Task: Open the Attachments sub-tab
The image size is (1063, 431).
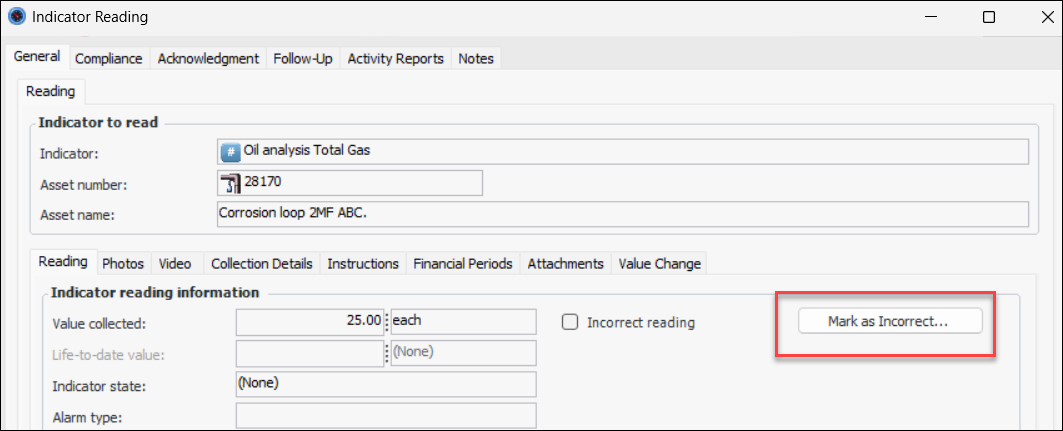Action: (565, 264)
